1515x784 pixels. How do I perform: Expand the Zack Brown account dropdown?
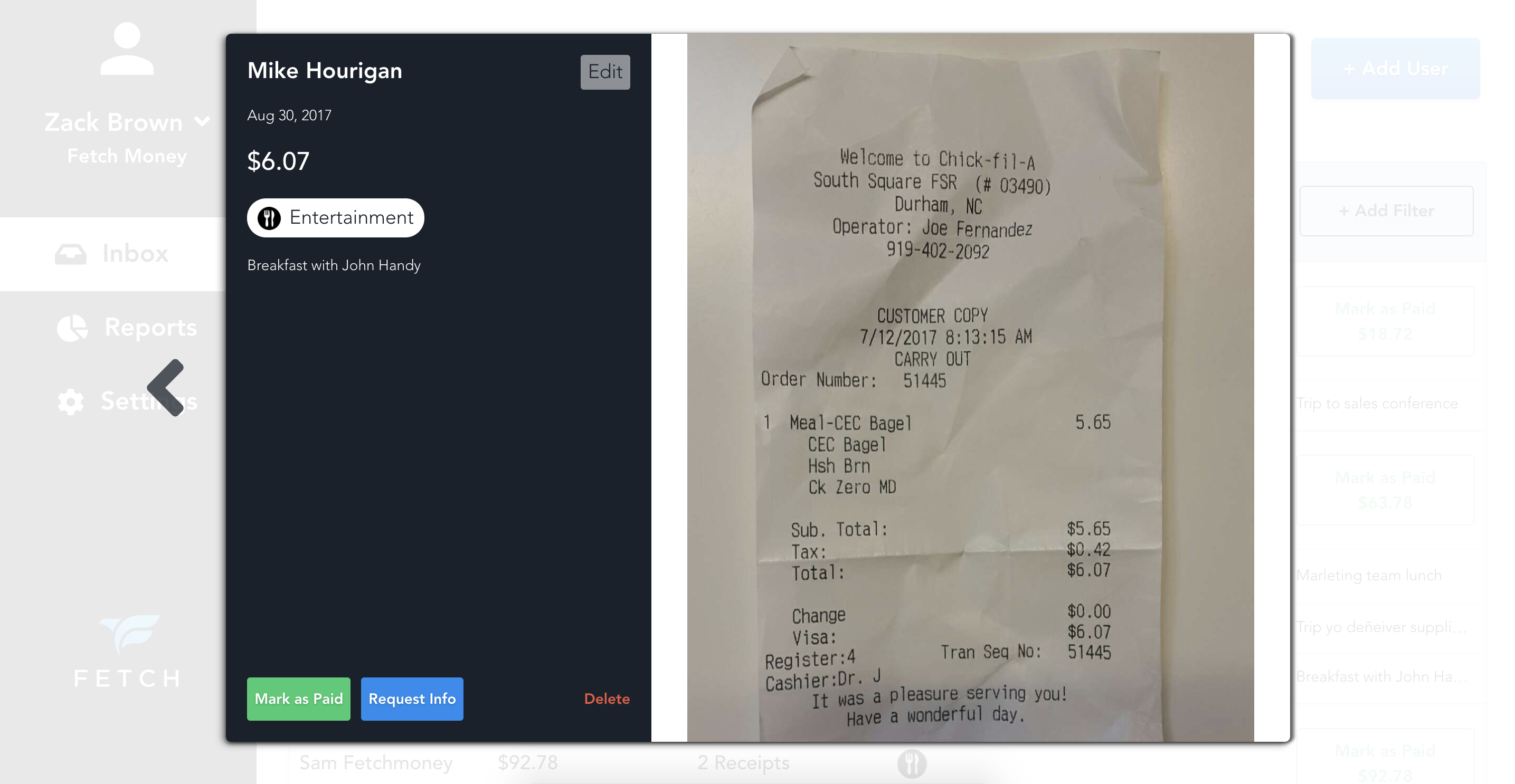pyautogui.click(x=202, y=122)
